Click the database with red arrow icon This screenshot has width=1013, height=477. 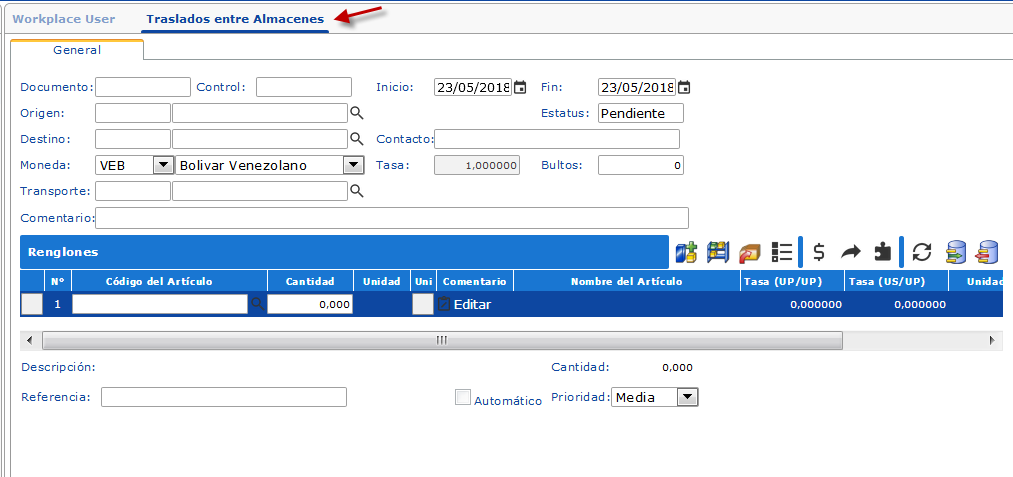coord(987,252)
